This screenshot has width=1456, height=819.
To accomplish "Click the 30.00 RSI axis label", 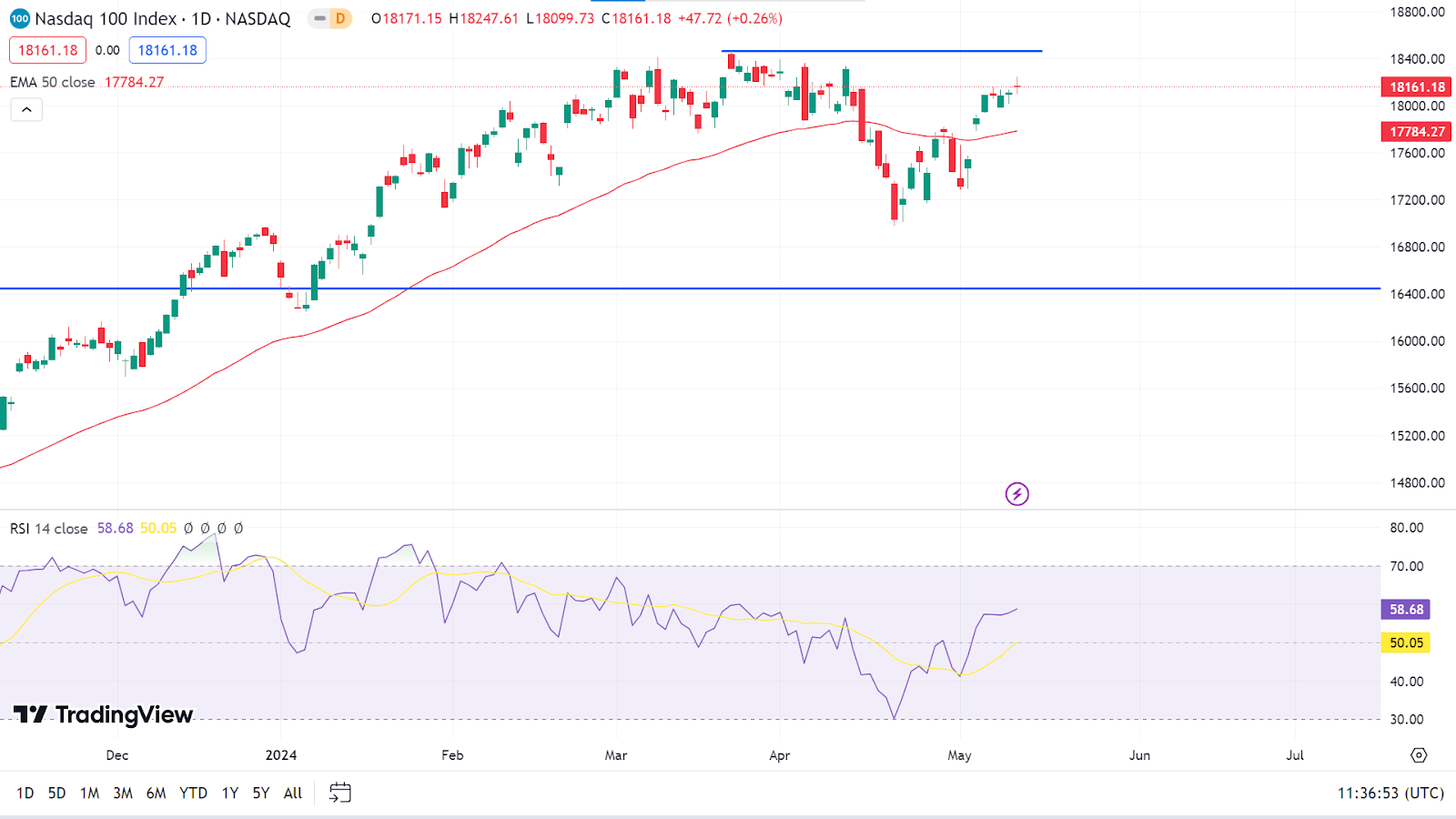I will click(1406, 719).
